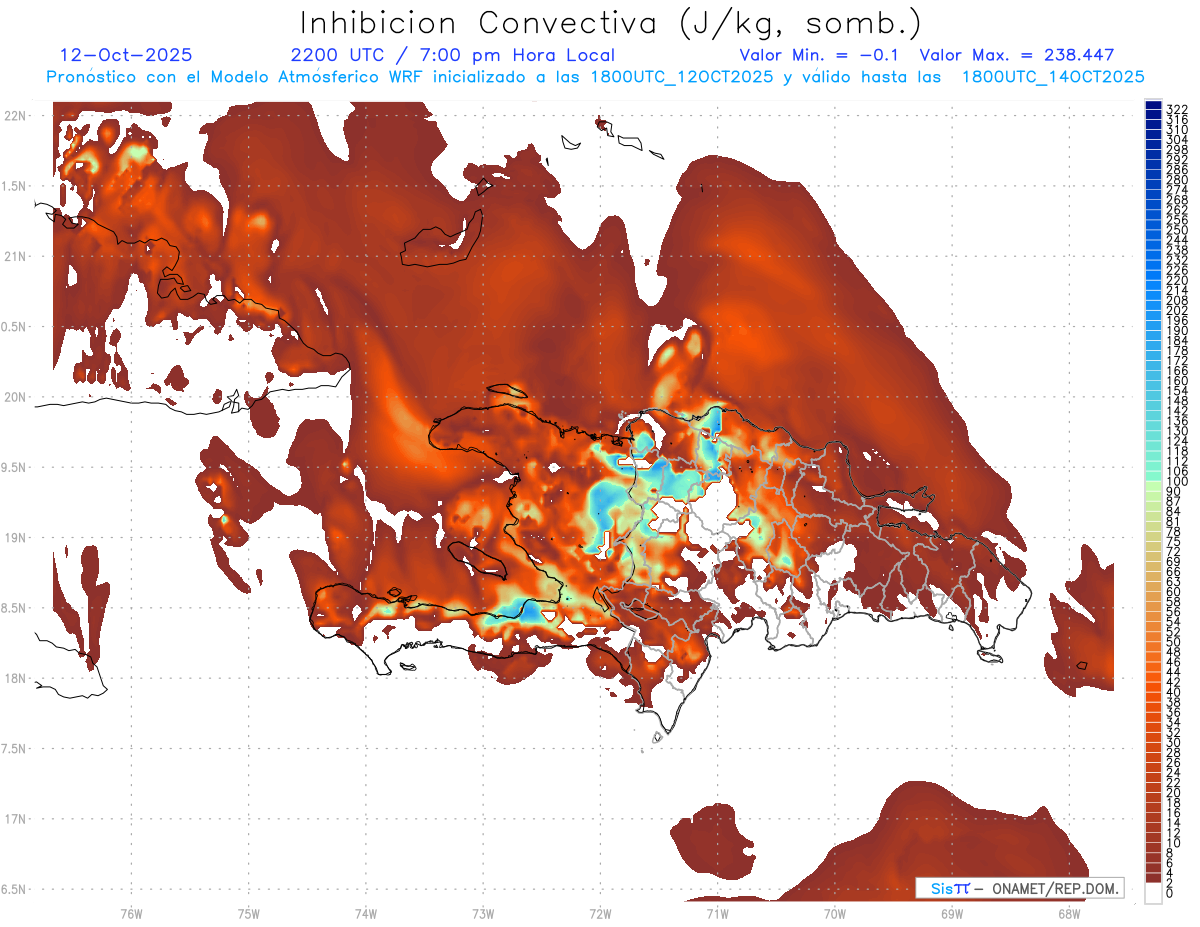Screen dimensions: 1200x927
Task: Select the light green 100 colorbar swatch
Action: (x=1153, y=482)
